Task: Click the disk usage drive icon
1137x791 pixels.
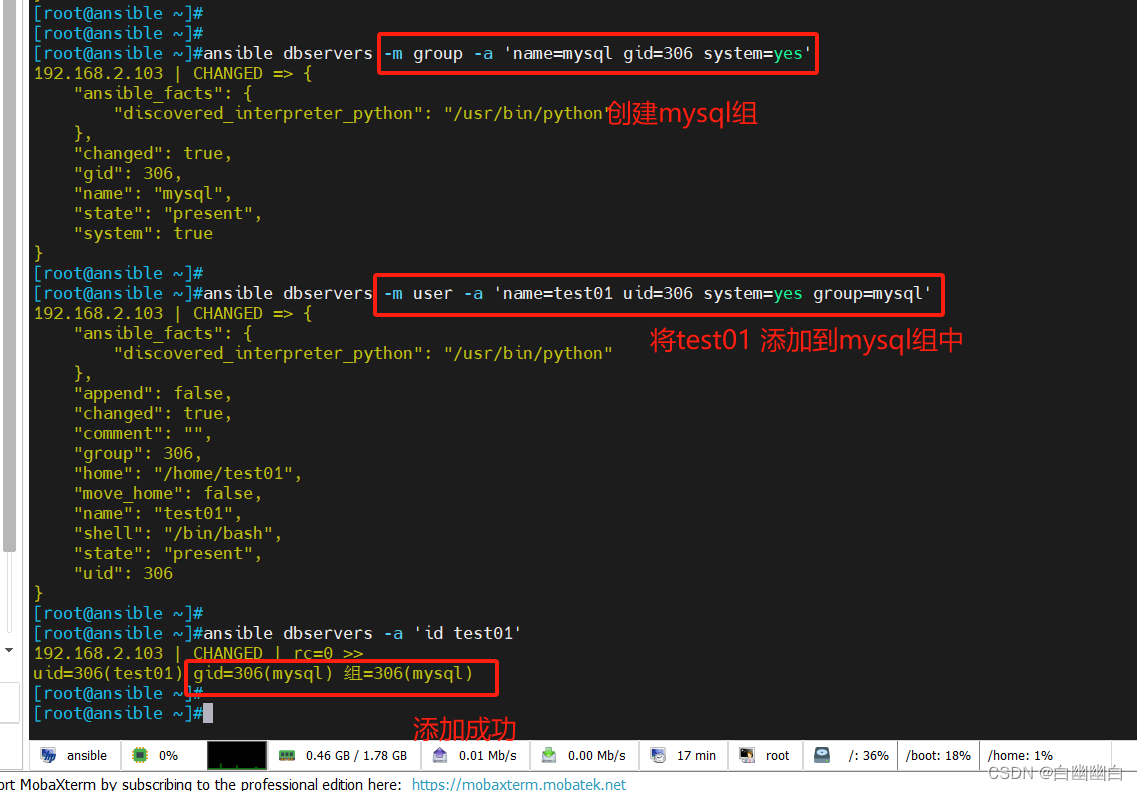Action: [821, 756]
